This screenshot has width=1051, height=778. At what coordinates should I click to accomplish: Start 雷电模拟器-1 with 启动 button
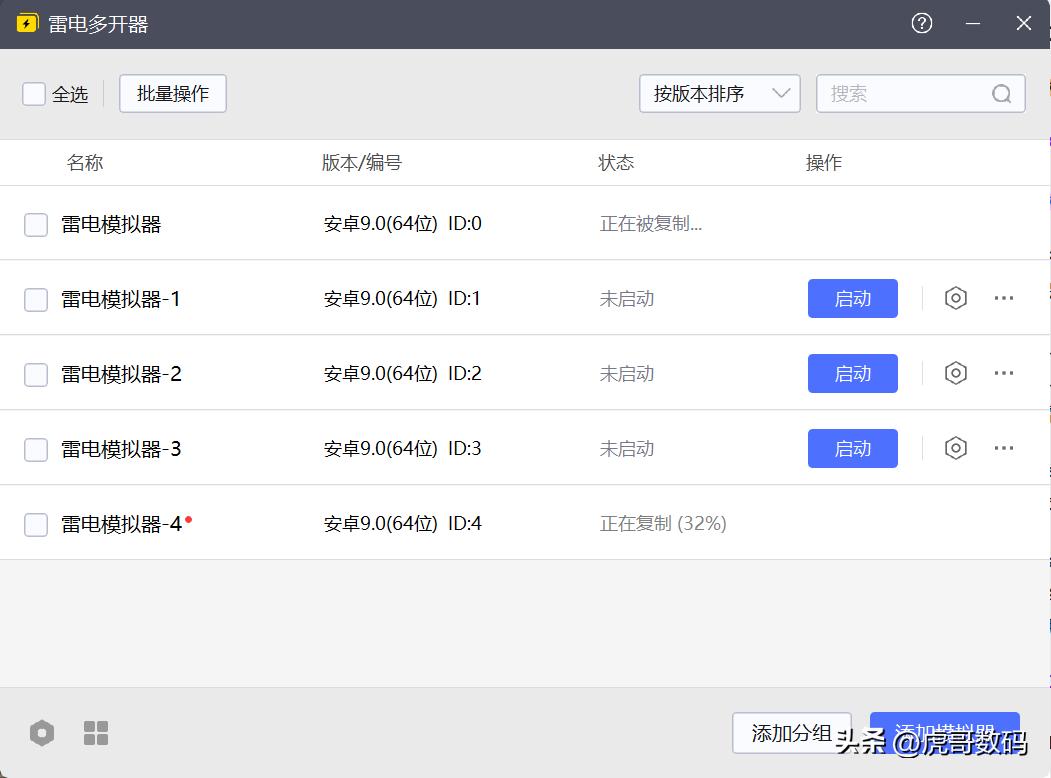(x=852, y=298)
